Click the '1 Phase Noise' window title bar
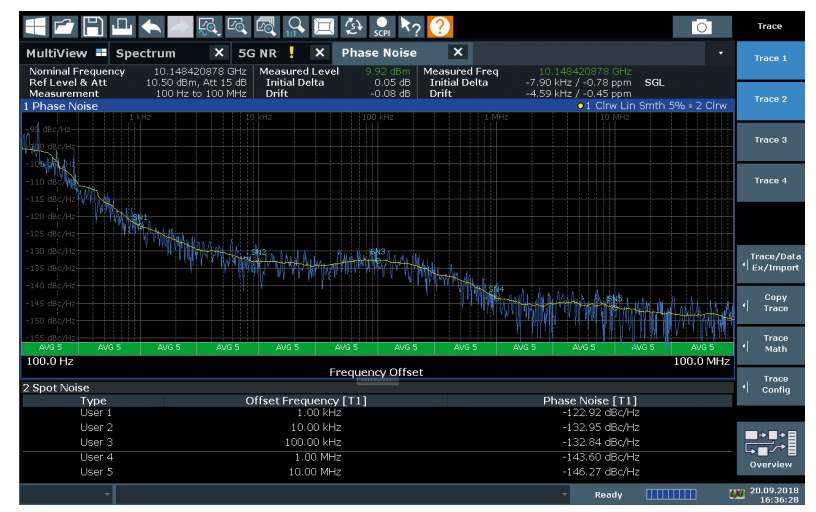 [377, 106]
